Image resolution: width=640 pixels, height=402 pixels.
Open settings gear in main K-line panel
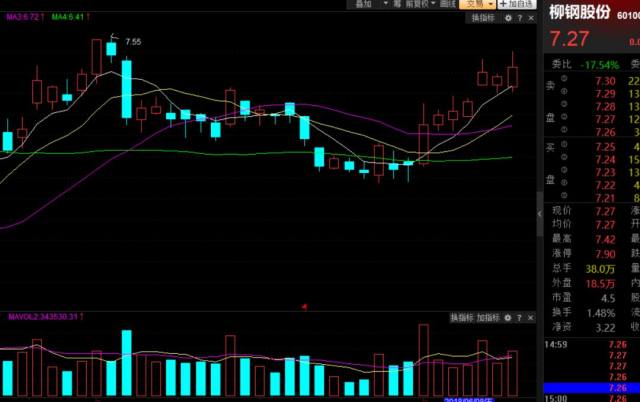[x=508, y=18]
